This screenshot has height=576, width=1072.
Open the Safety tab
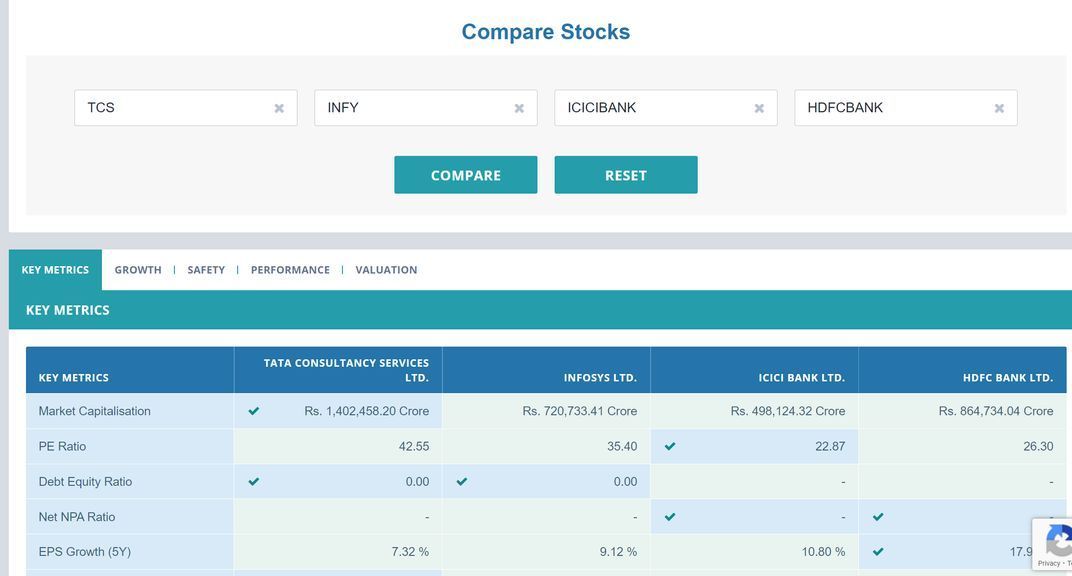pyautogui.click(x=206, y=270)
